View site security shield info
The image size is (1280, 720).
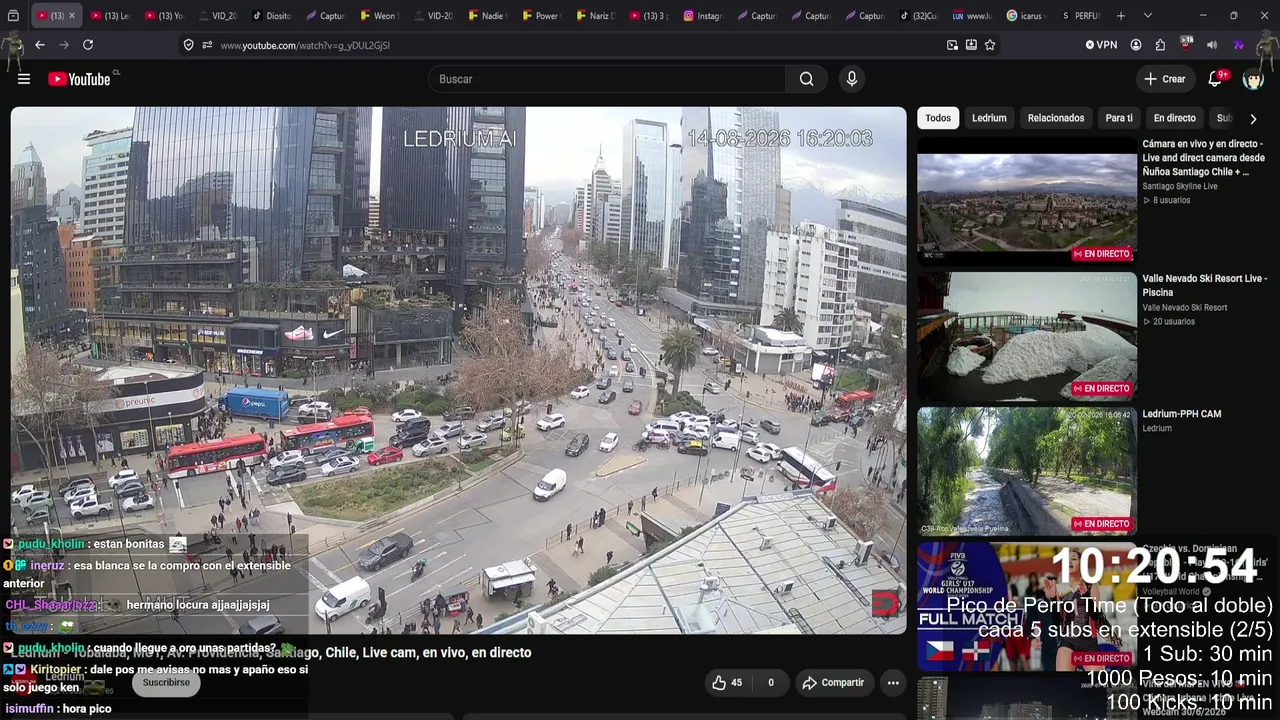188,45
